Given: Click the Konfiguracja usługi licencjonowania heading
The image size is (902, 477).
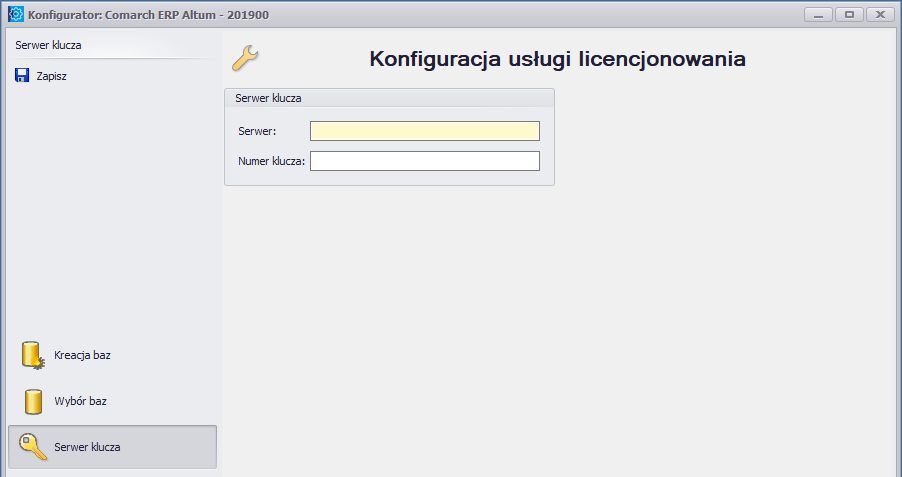Looking at the screenshot, I should (x=557, y=59).
